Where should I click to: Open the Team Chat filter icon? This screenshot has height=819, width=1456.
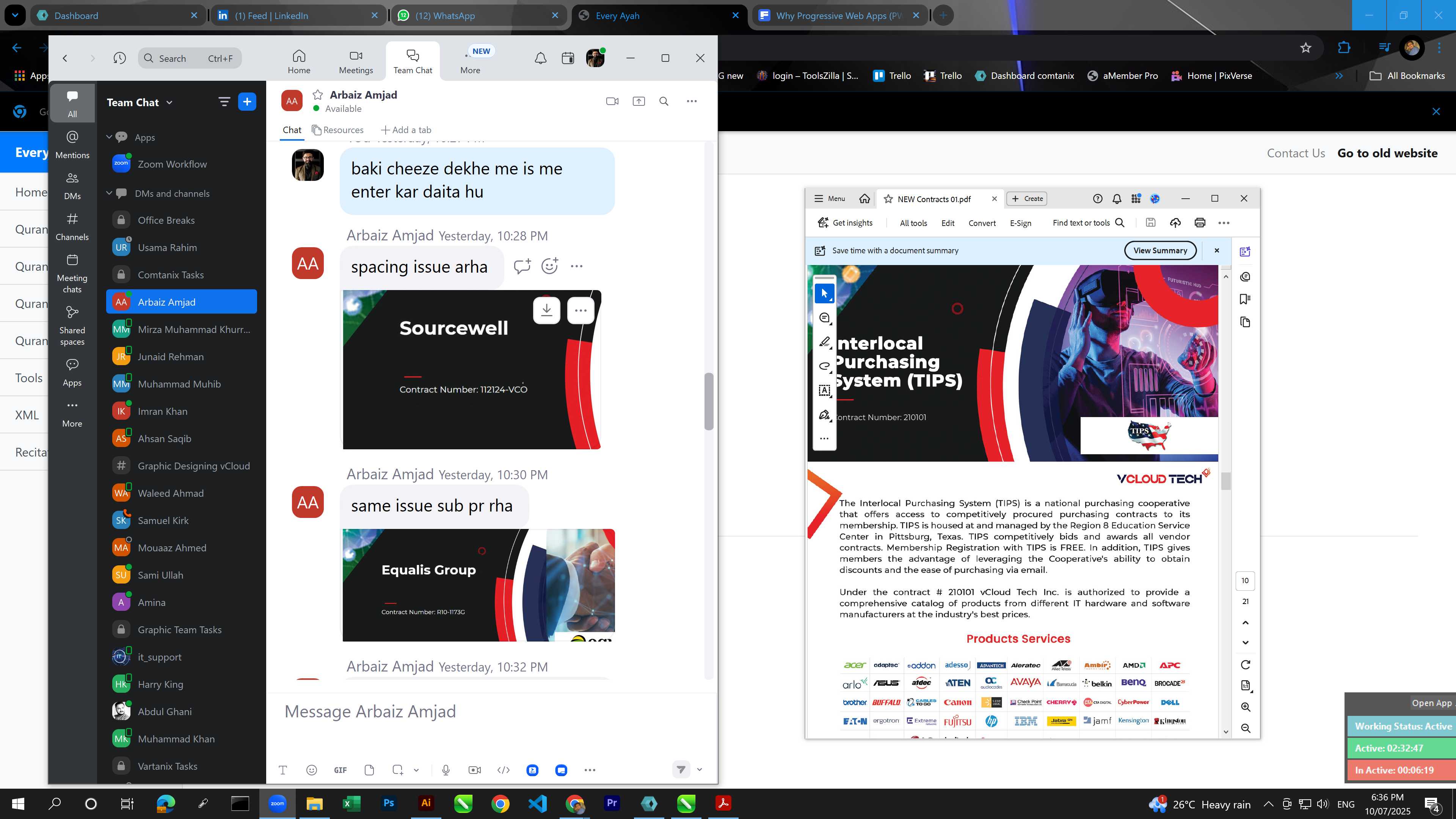(224, 102)
